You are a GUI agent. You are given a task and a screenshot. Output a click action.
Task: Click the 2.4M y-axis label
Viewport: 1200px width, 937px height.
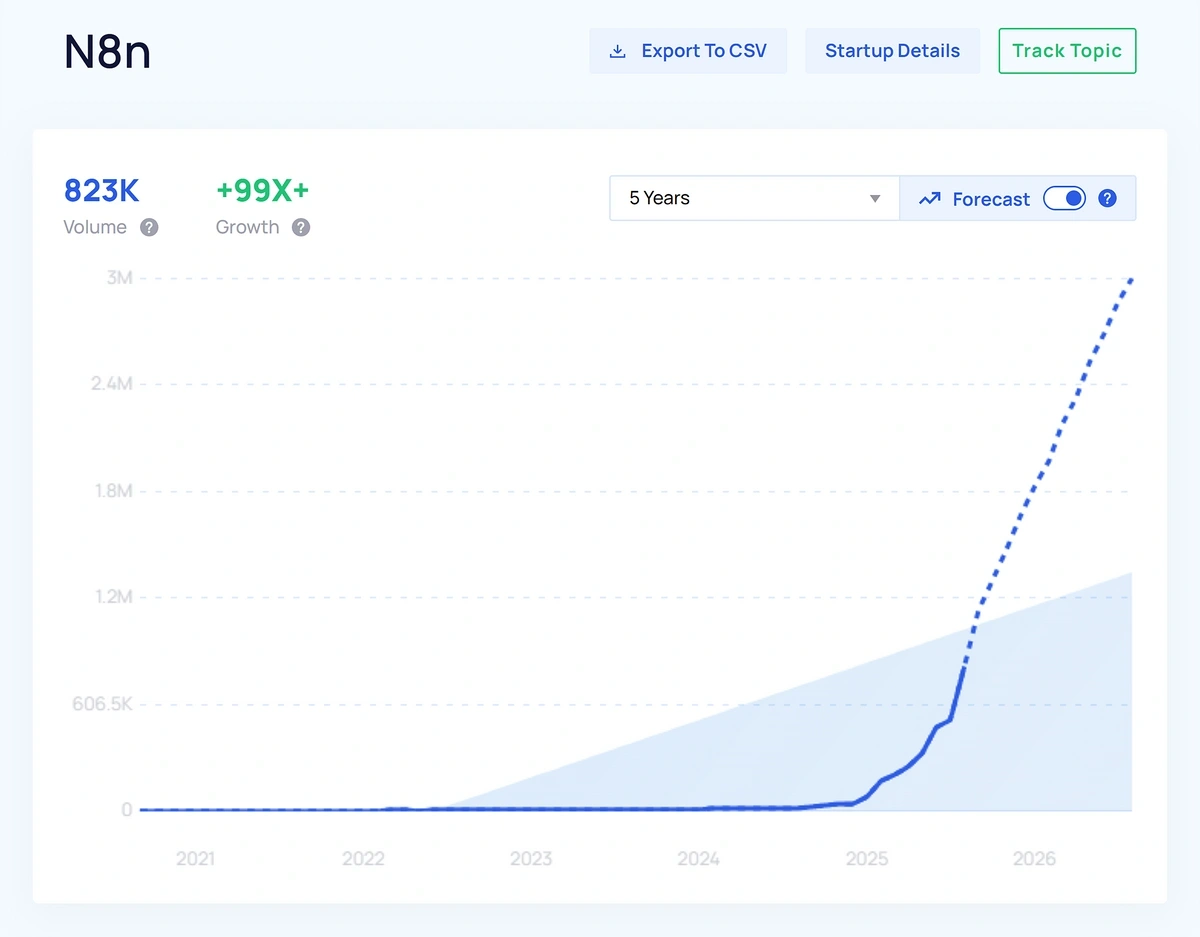click(111, 384)
